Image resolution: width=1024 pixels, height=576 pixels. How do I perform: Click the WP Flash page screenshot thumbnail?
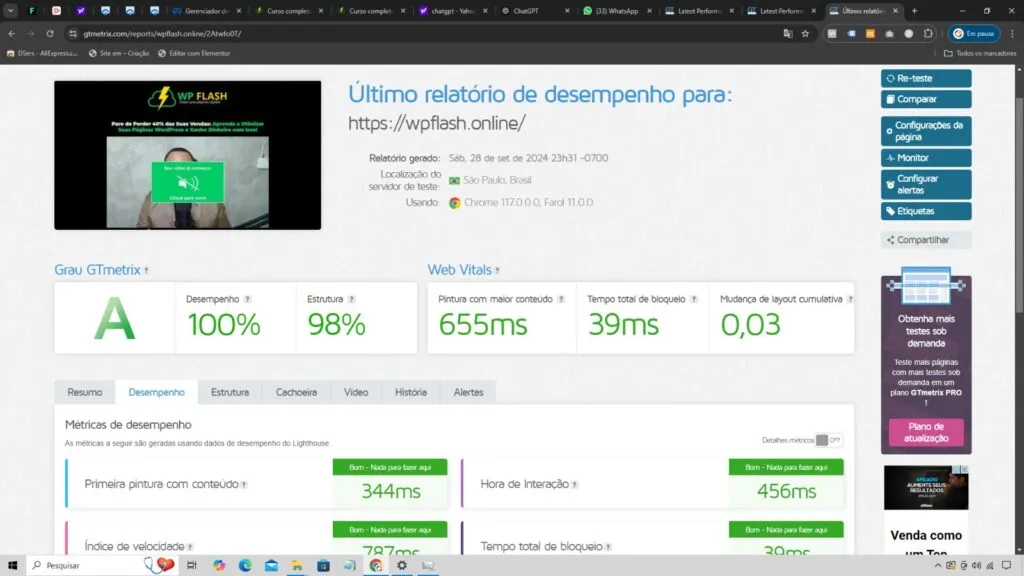(187, 155)
